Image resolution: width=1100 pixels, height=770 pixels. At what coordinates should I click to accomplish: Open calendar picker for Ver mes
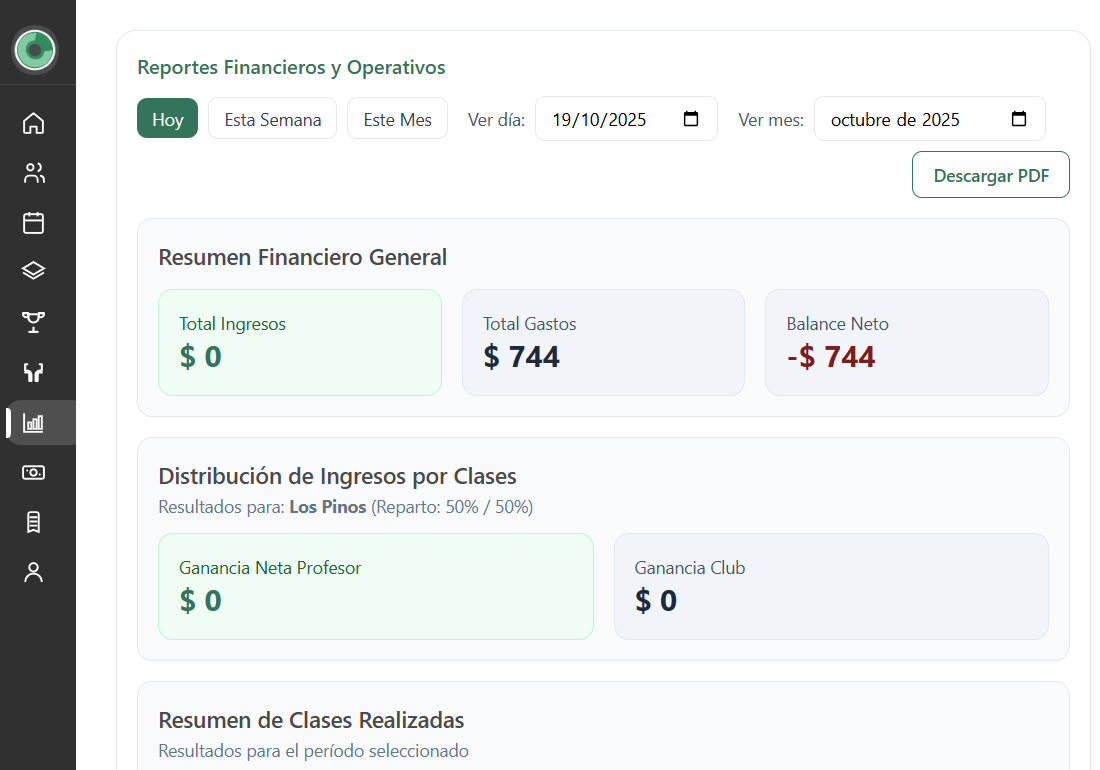click(x=1019, y=119)
